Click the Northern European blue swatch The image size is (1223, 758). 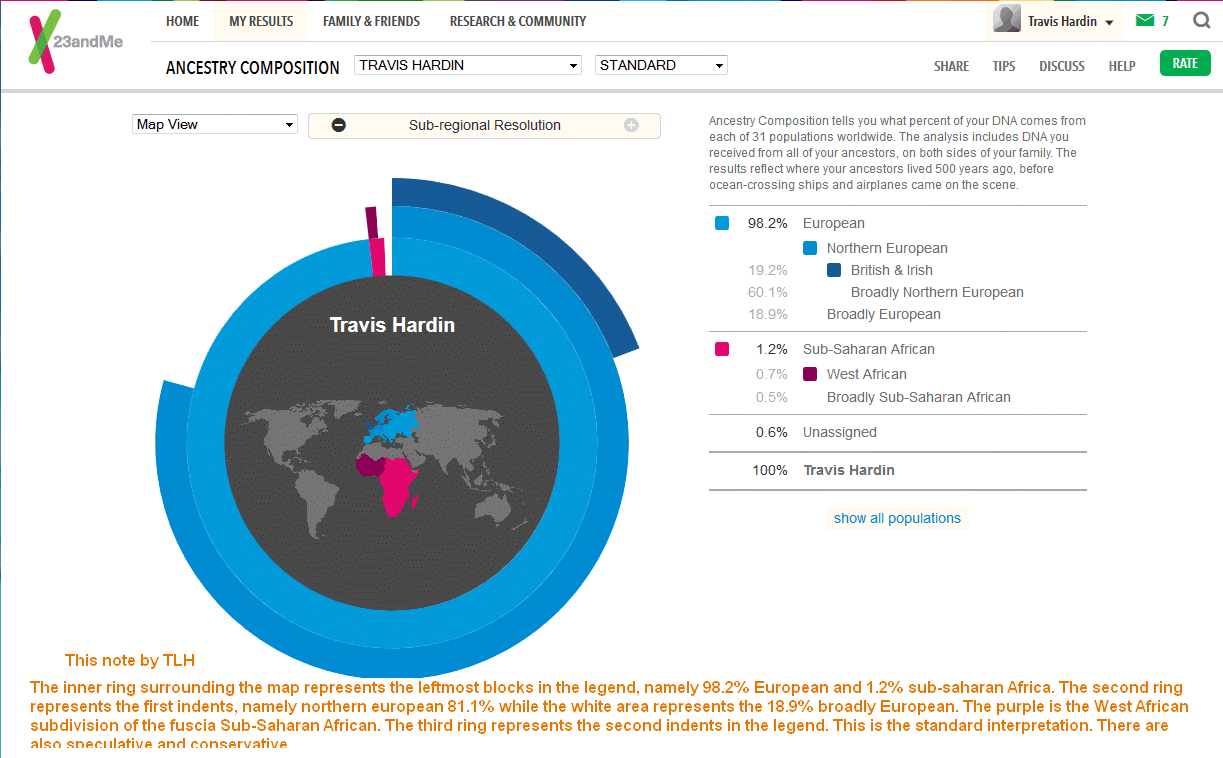[810, 248]
